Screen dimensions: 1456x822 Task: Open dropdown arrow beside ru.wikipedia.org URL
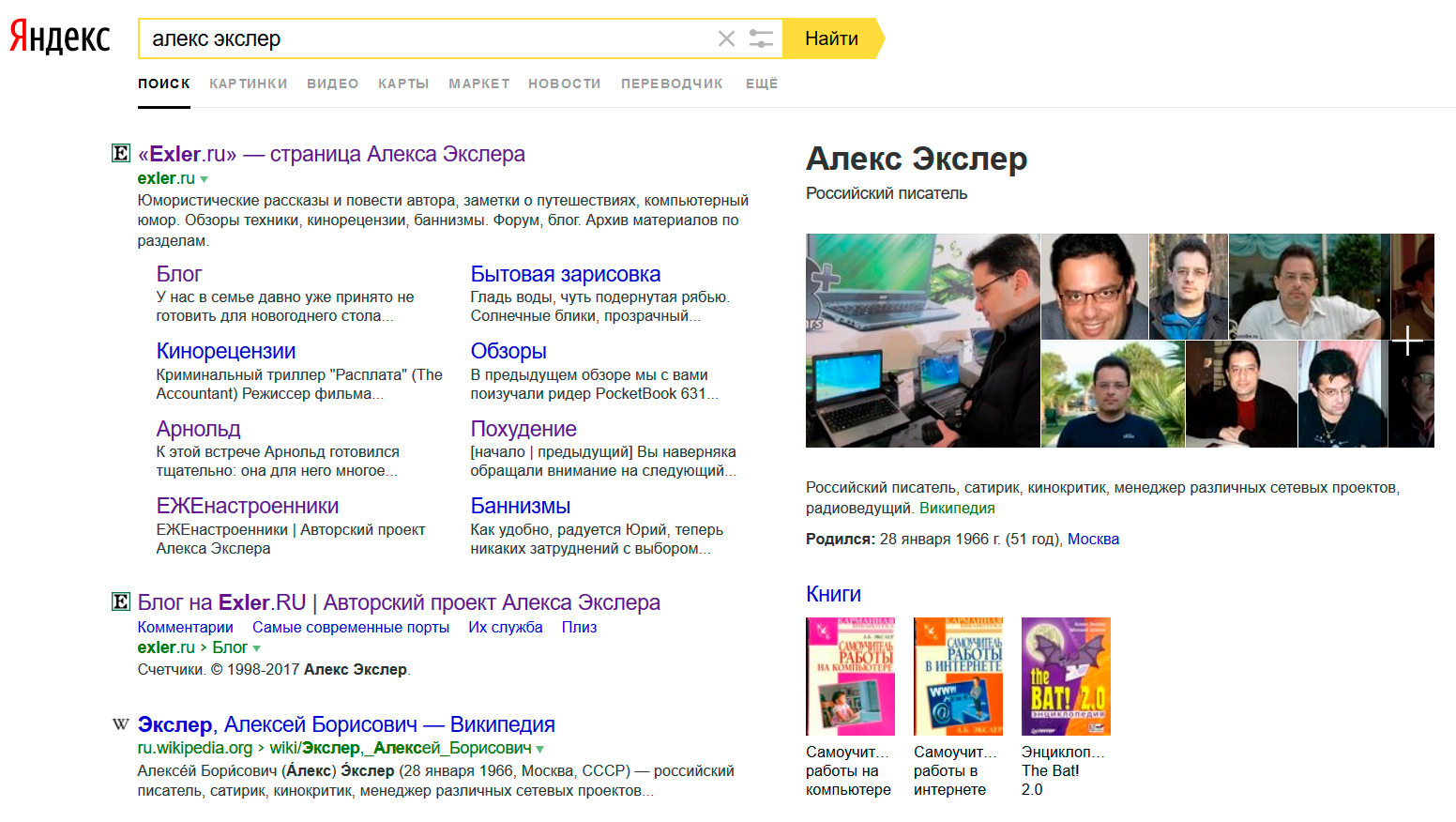pyautogui.click(x=540, y=749)
